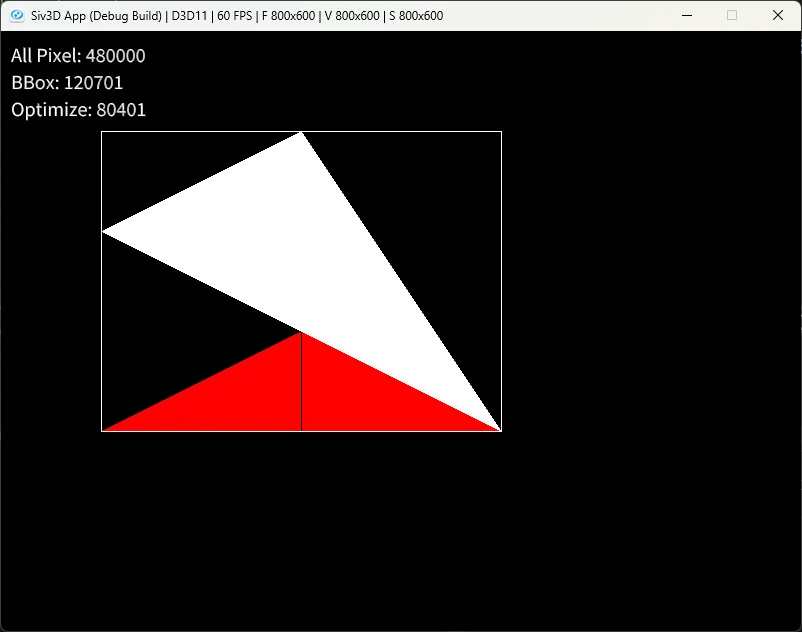802x632 pixels.
Task: Minimize the Siv3D App window
Action: [x=687, y=15]
